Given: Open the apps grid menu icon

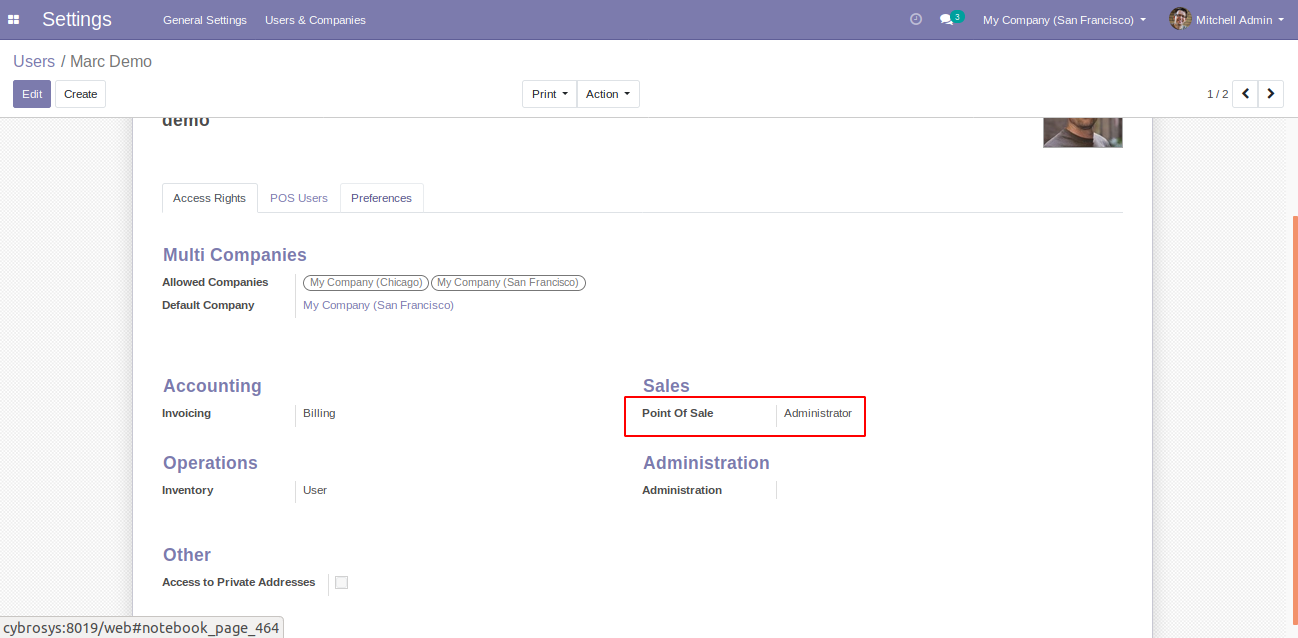Looking at the screenshot, I should (x=14, y=20).
